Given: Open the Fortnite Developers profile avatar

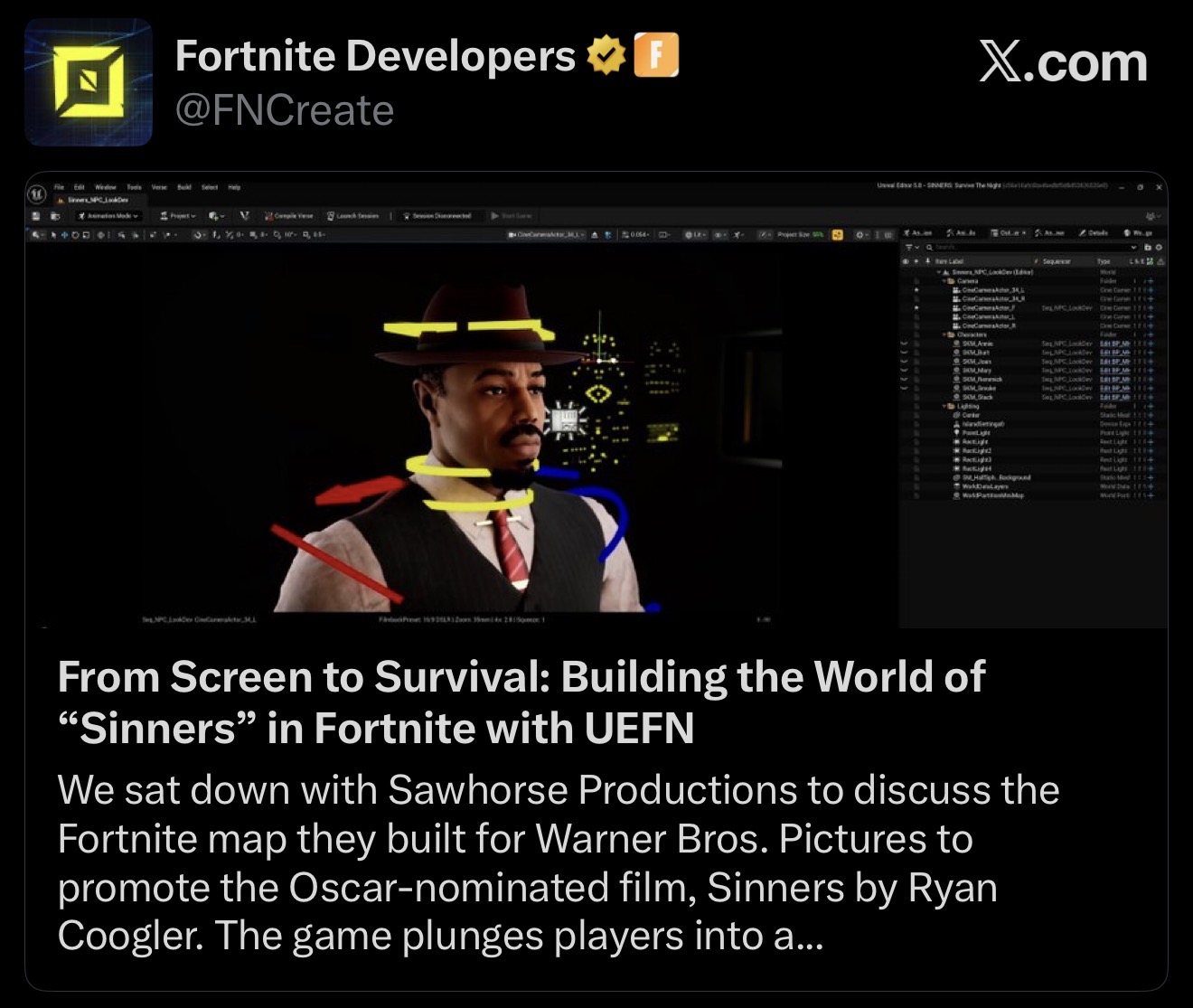Looking at the screenshot, I should tap(89, 82).
